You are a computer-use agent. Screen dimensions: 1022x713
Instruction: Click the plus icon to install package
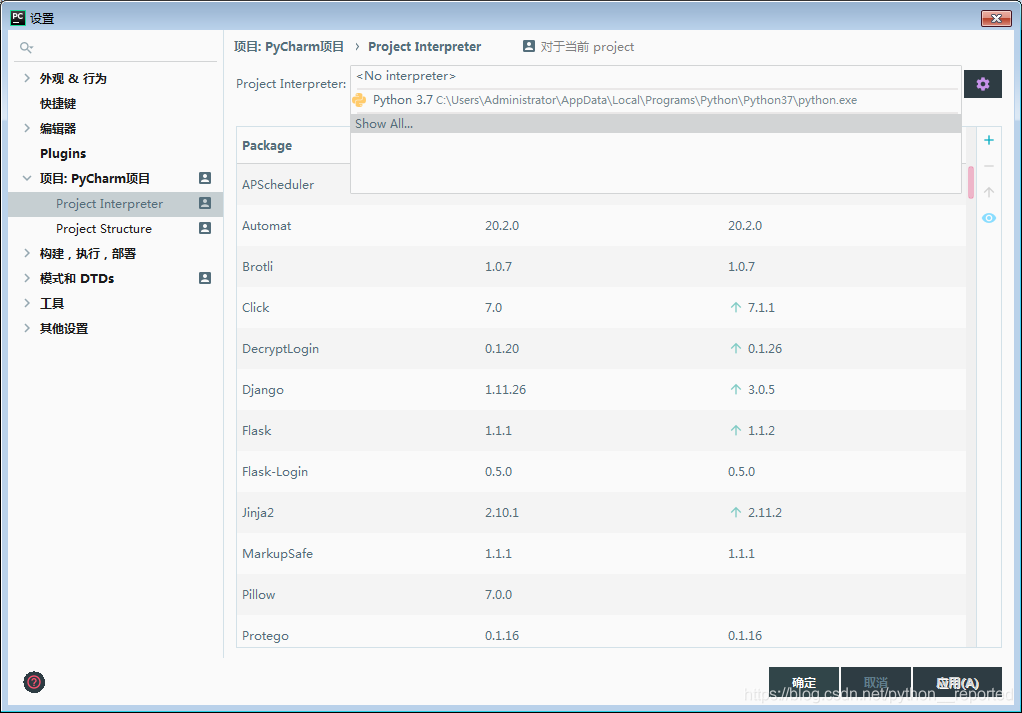click(989, 140)
